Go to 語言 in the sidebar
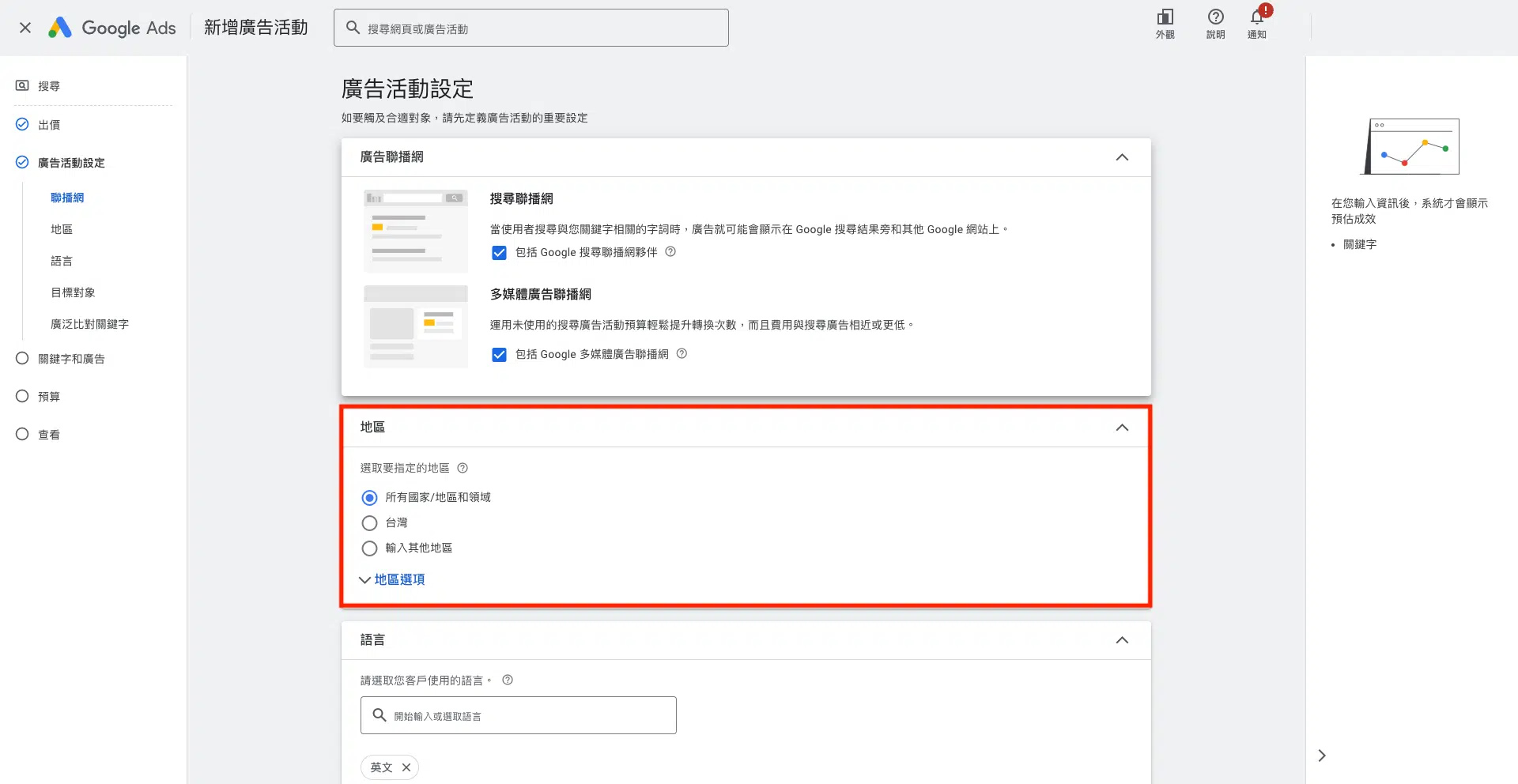Screen dimensions: 1518x784 [x=62, y=261]
